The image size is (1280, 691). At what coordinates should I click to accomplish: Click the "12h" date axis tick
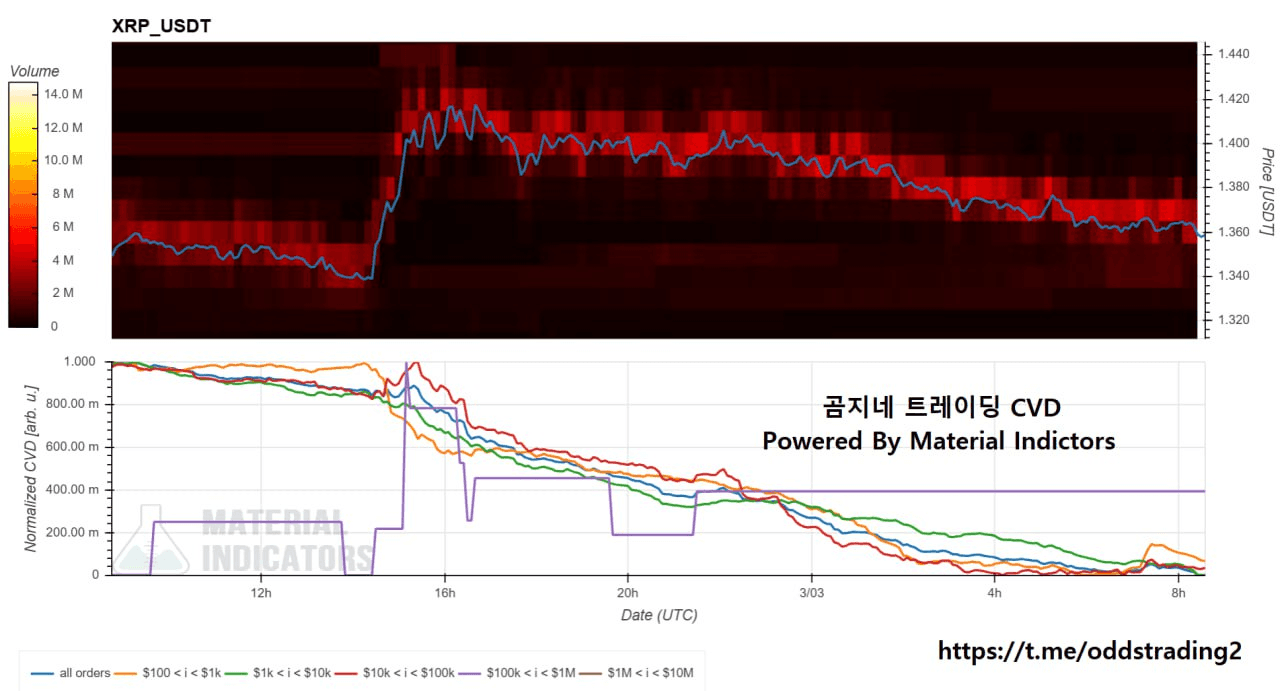(261, 594)
